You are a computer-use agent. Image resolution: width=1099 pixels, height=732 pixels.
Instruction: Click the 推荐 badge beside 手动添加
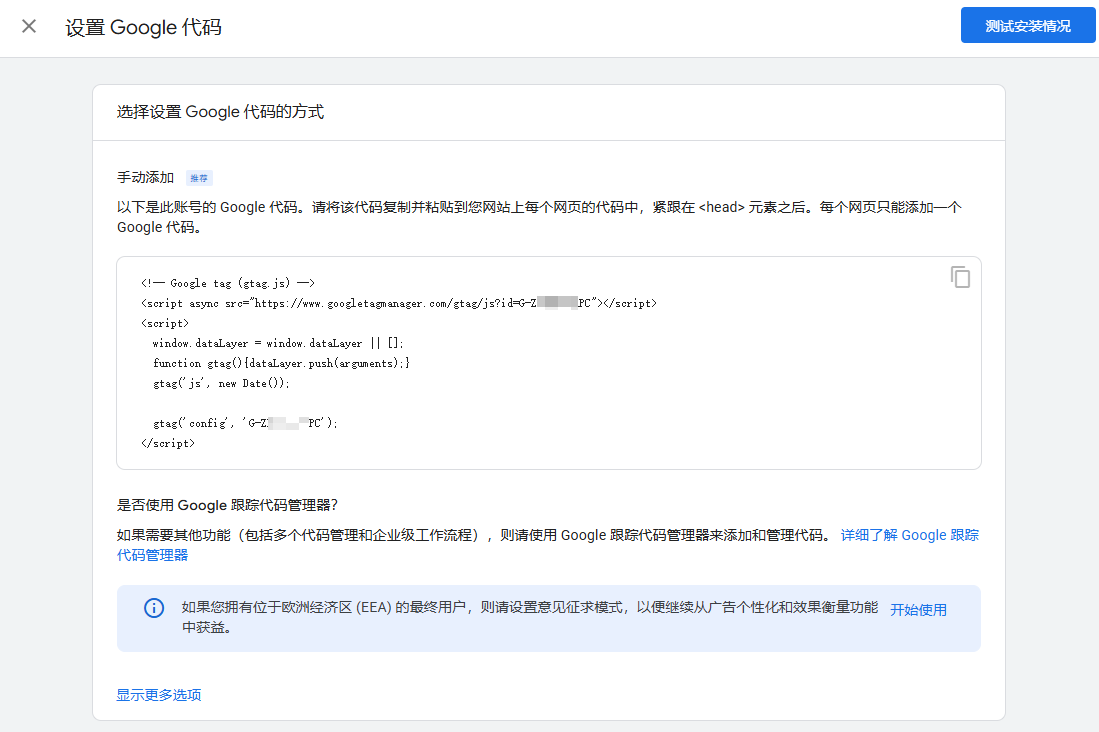(x=199, y=178)
